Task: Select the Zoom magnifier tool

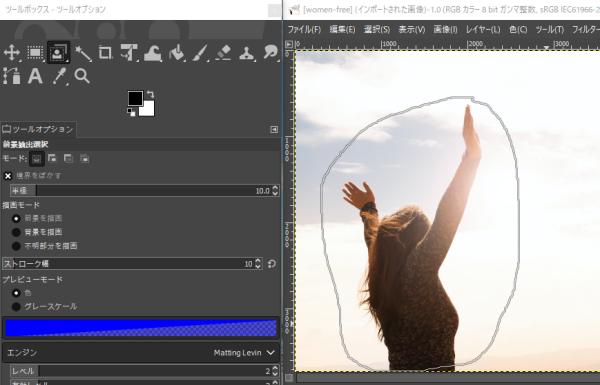Action: tap(82, 76)
